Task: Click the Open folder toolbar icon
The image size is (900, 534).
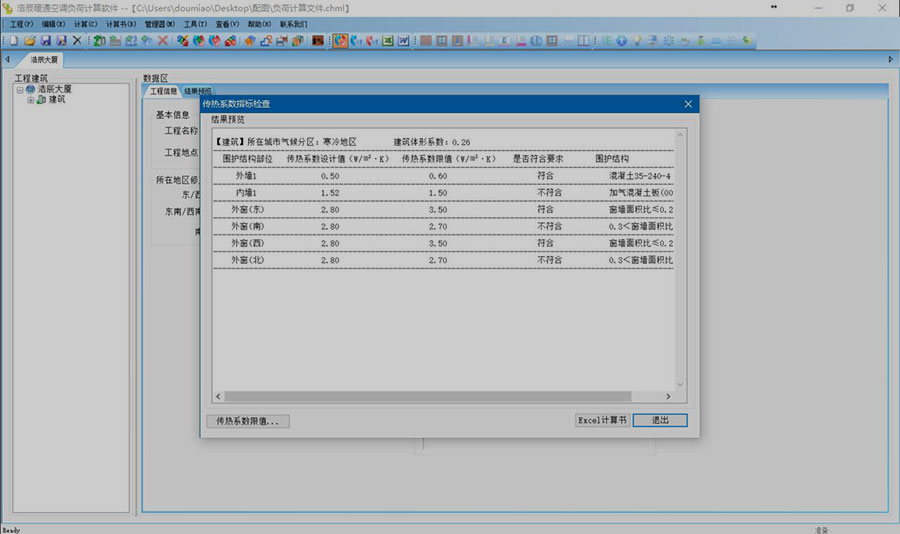Action: point(30,41)
